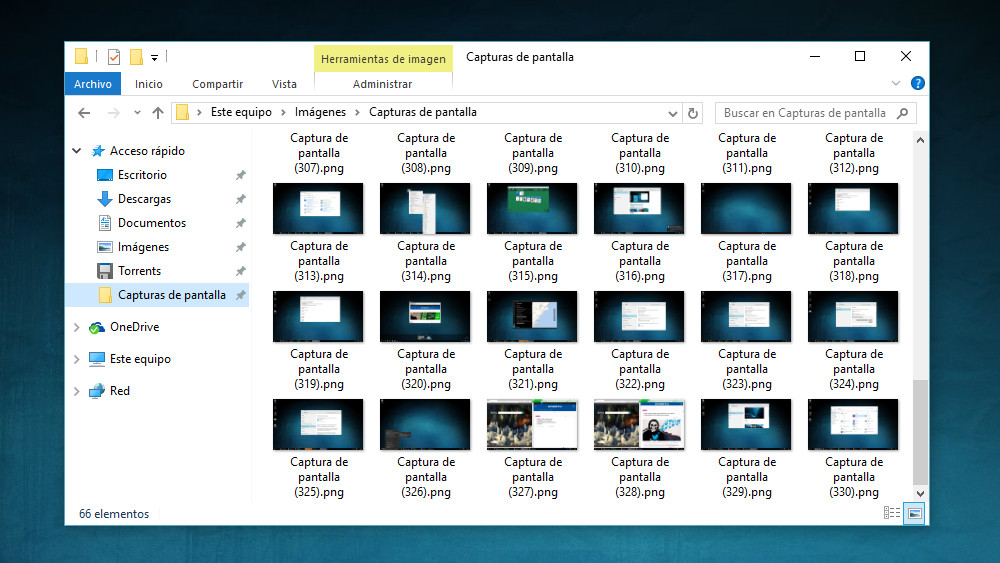This screenshot has height=563, width=1000.
Task: Expand the ribbon with the chevron
Action: 896,83
